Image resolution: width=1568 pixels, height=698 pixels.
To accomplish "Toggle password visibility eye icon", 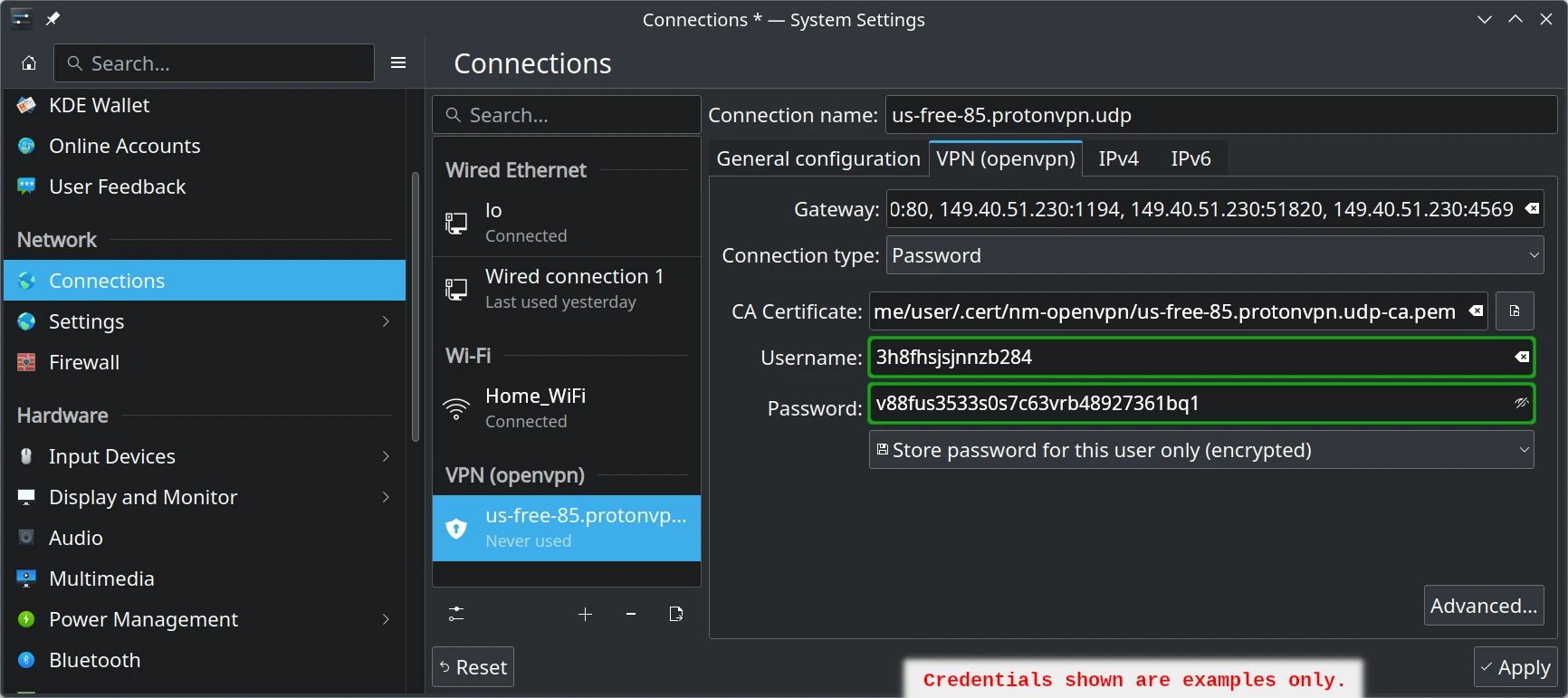I will [1521, 403].
